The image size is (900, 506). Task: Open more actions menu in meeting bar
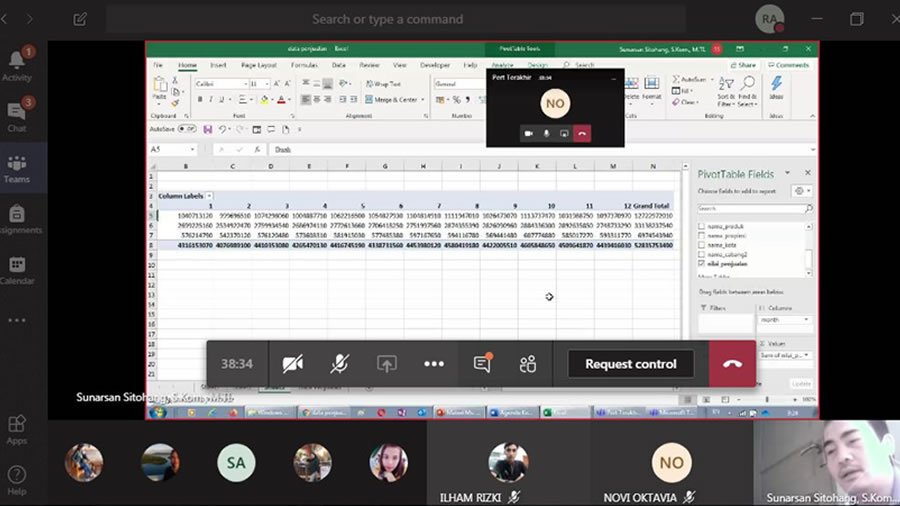click(x=434, y=364)
